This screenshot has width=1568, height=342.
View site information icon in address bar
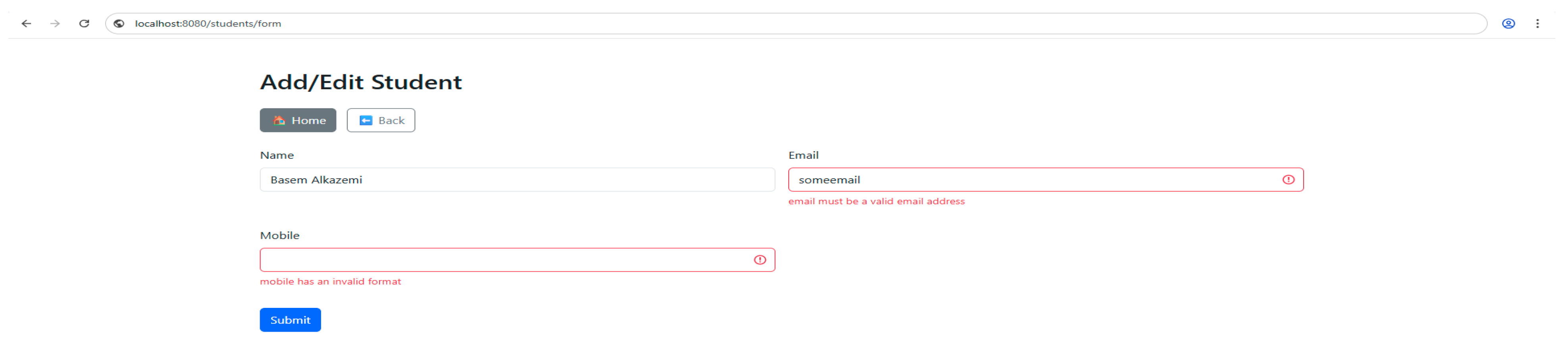[x=119, y=24]
